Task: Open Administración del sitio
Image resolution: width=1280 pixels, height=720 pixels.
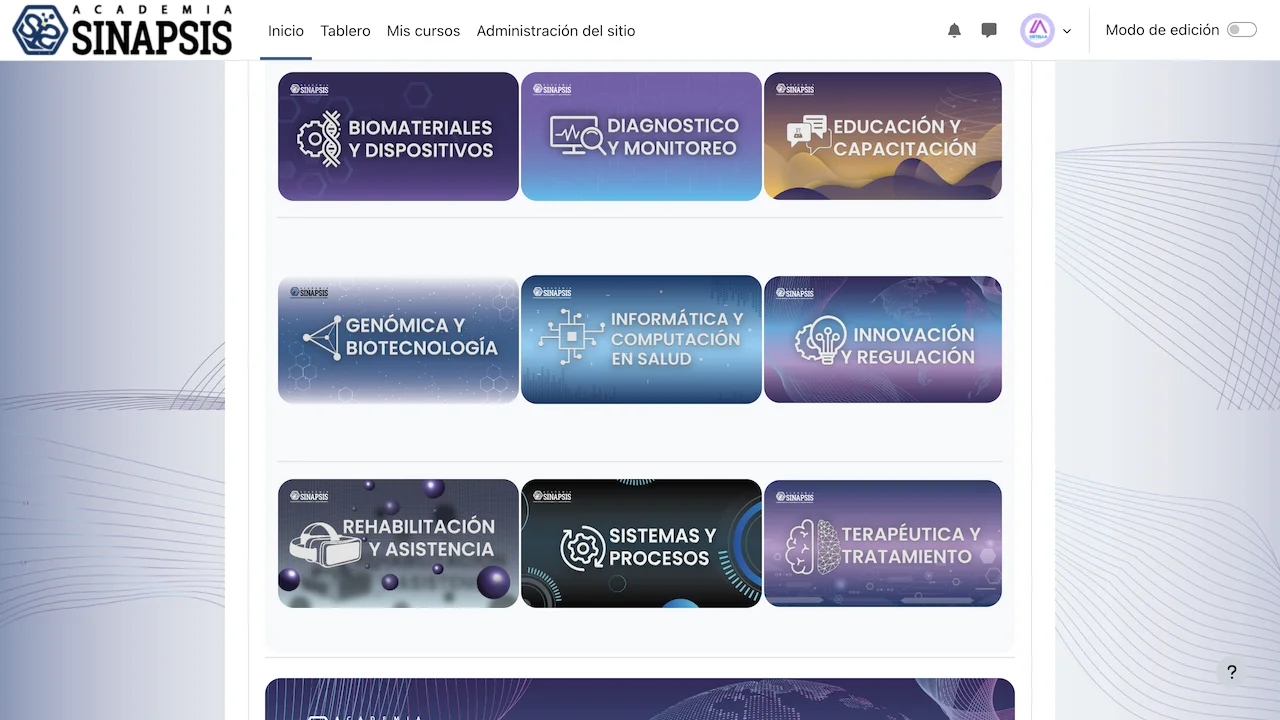Action: pyautogui.click(x=555, y=31)
